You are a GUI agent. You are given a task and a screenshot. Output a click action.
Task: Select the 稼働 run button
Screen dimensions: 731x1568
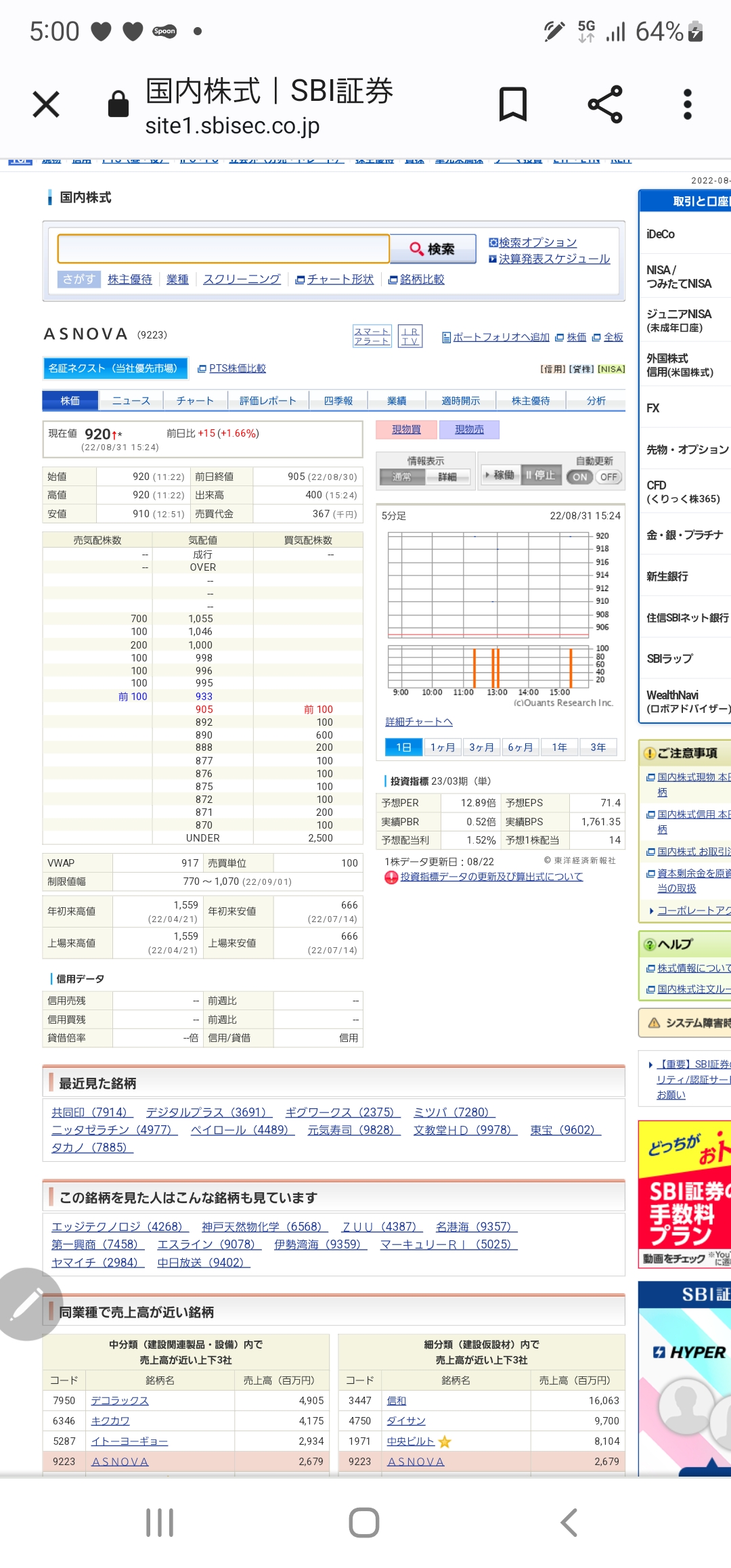[x=500, y=475]
